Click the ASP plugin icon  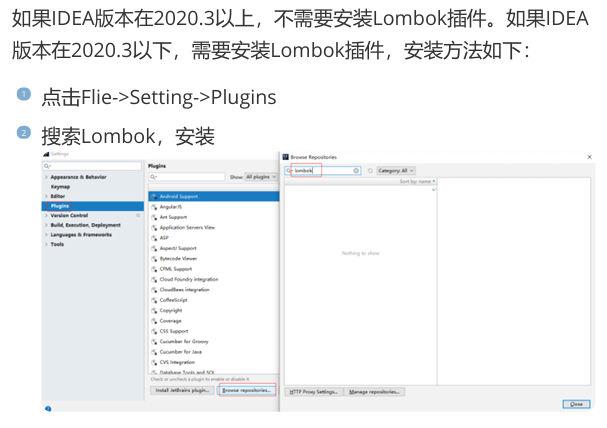click(x=154, y=238)
